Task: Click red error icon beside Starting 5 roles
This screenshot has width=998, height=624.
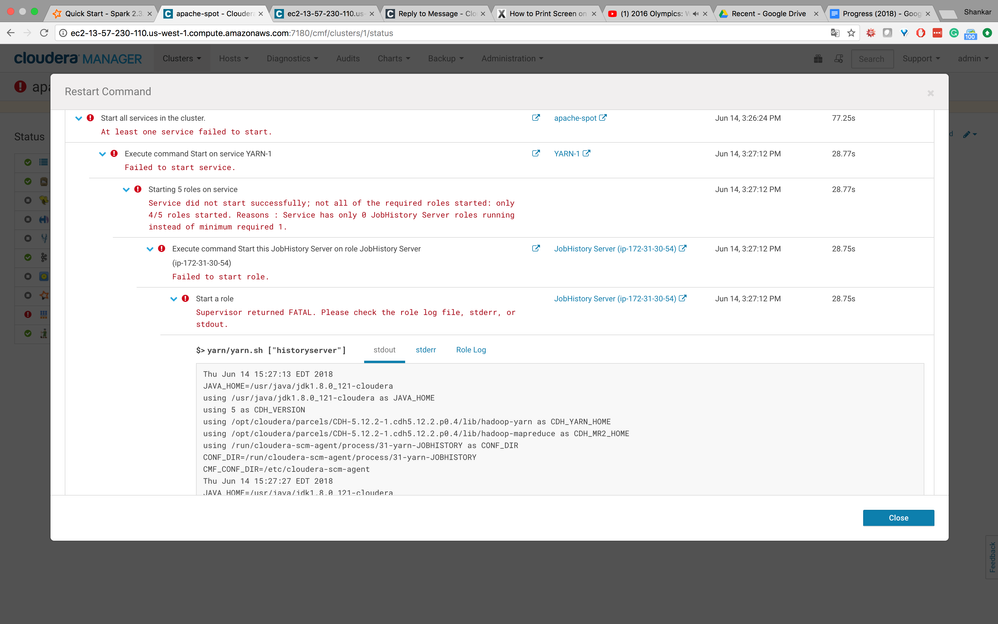Action: pyautogui.click(x=138, y=189)
